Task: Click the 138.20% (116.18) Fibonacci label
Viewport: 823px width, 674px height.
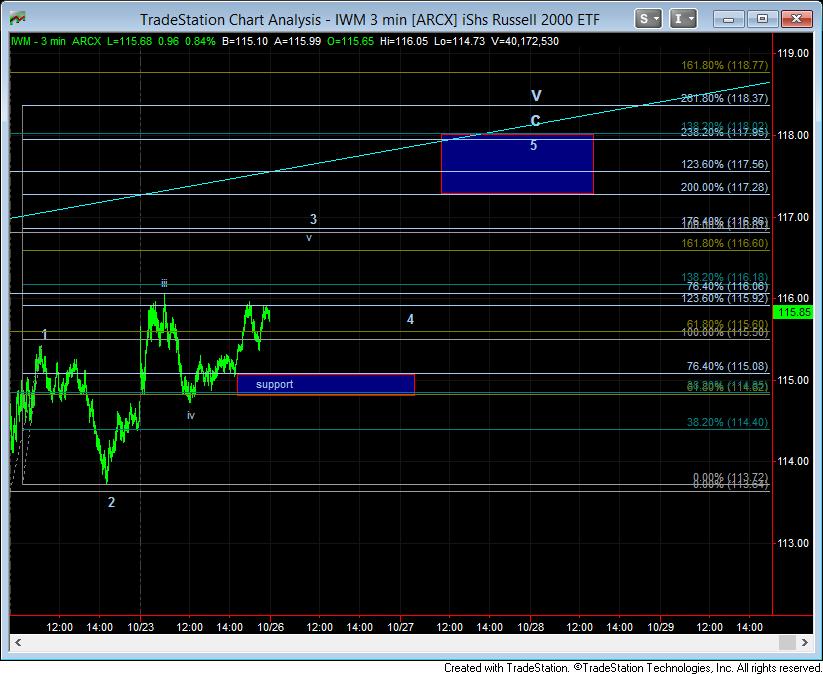Action: [724, 277]
